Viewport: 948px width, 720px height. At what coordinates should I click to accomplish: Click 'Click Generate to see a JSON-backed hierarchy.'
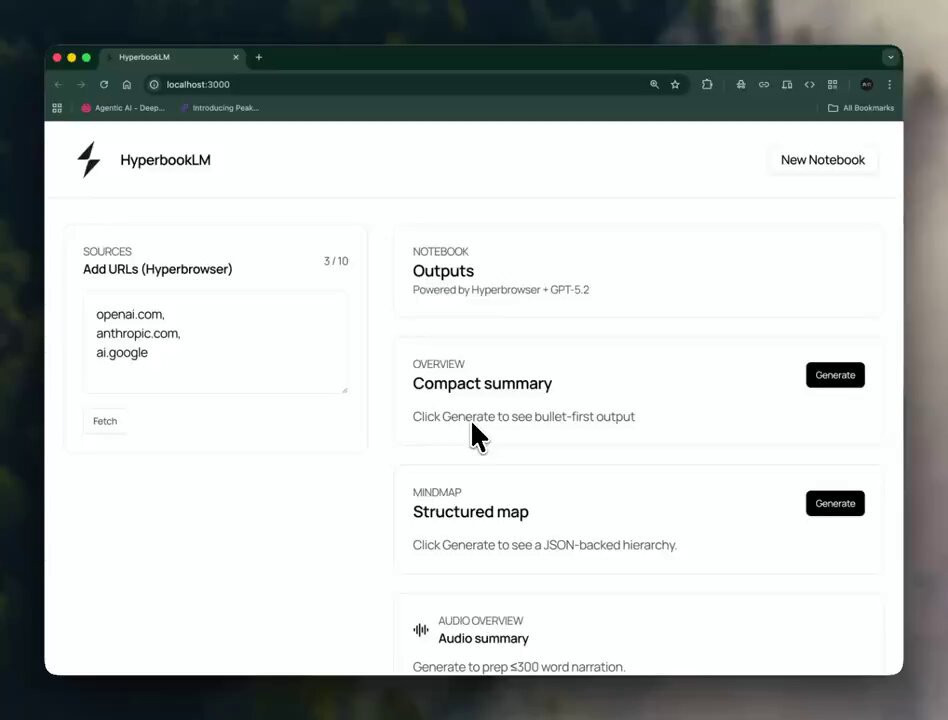pos(545,545)
